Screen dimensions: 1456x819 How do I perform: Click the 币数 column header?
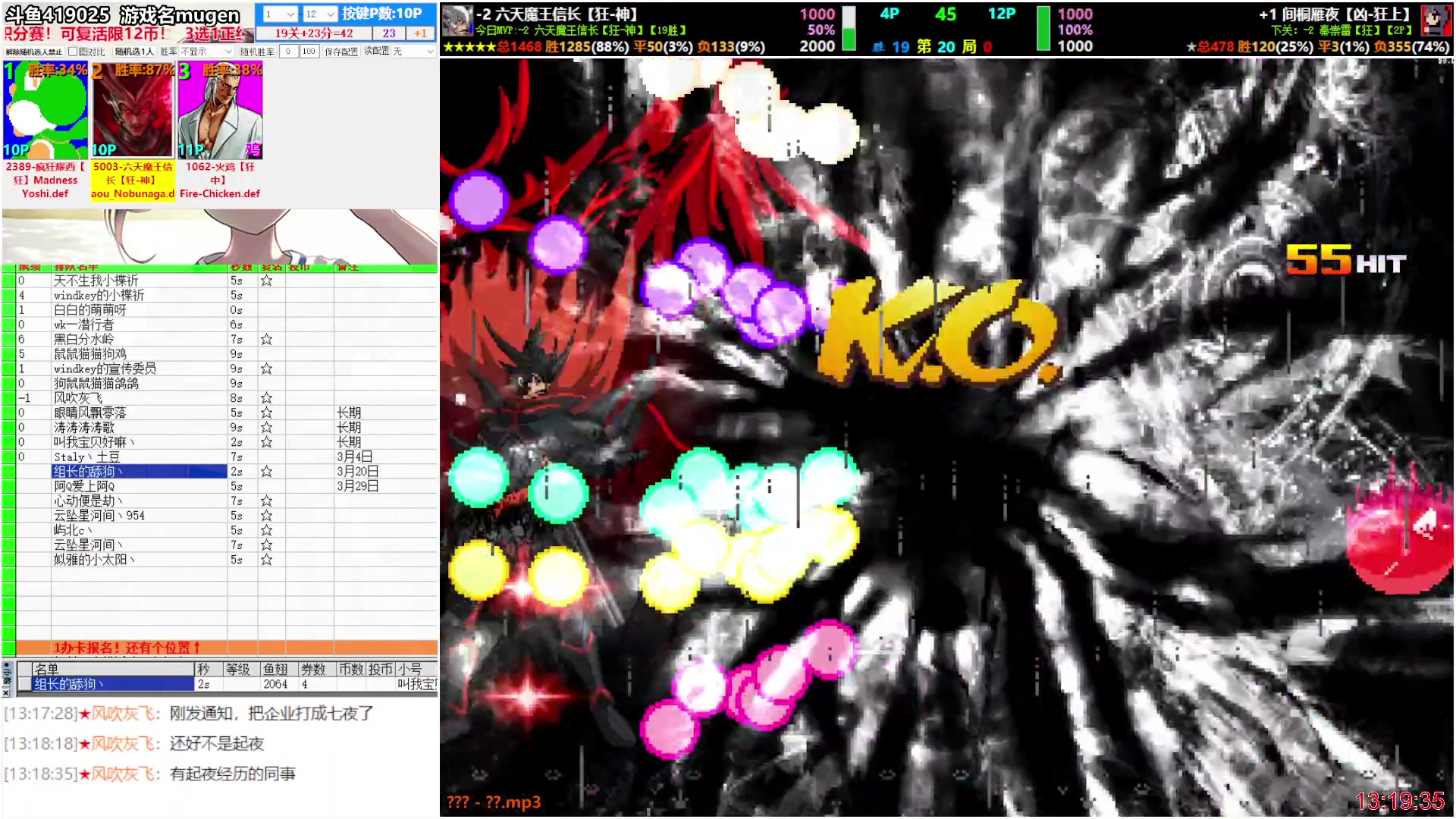[x=351, y=669]
